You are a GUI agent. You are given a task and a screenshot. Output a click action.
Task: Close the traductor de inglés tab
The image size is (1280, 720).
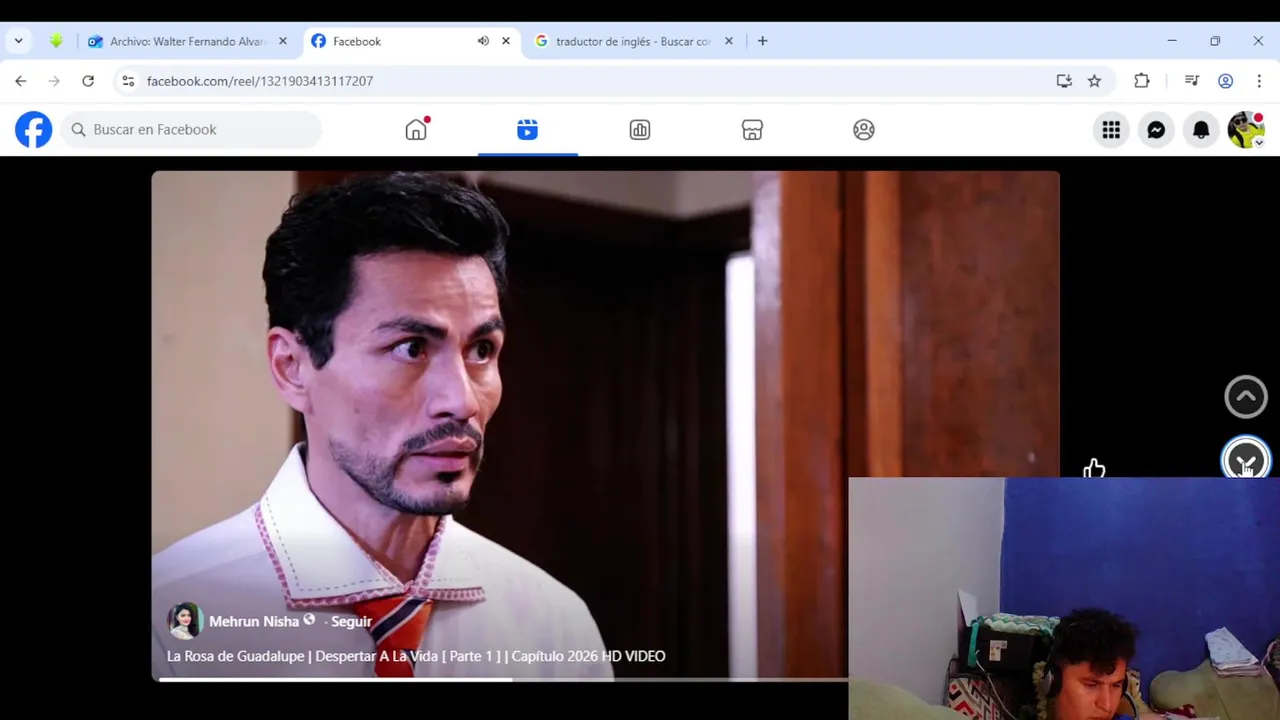click(729, 41)
